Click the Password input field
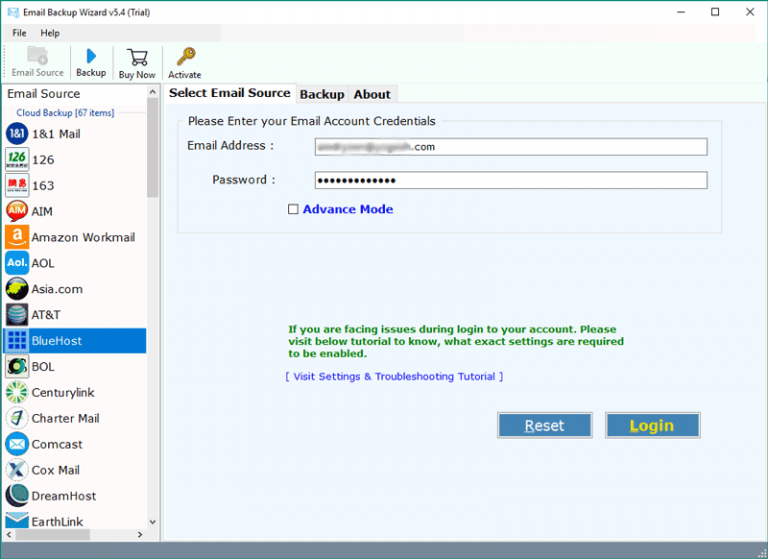This screenshot has height=559, width=768. click(511, 180)
